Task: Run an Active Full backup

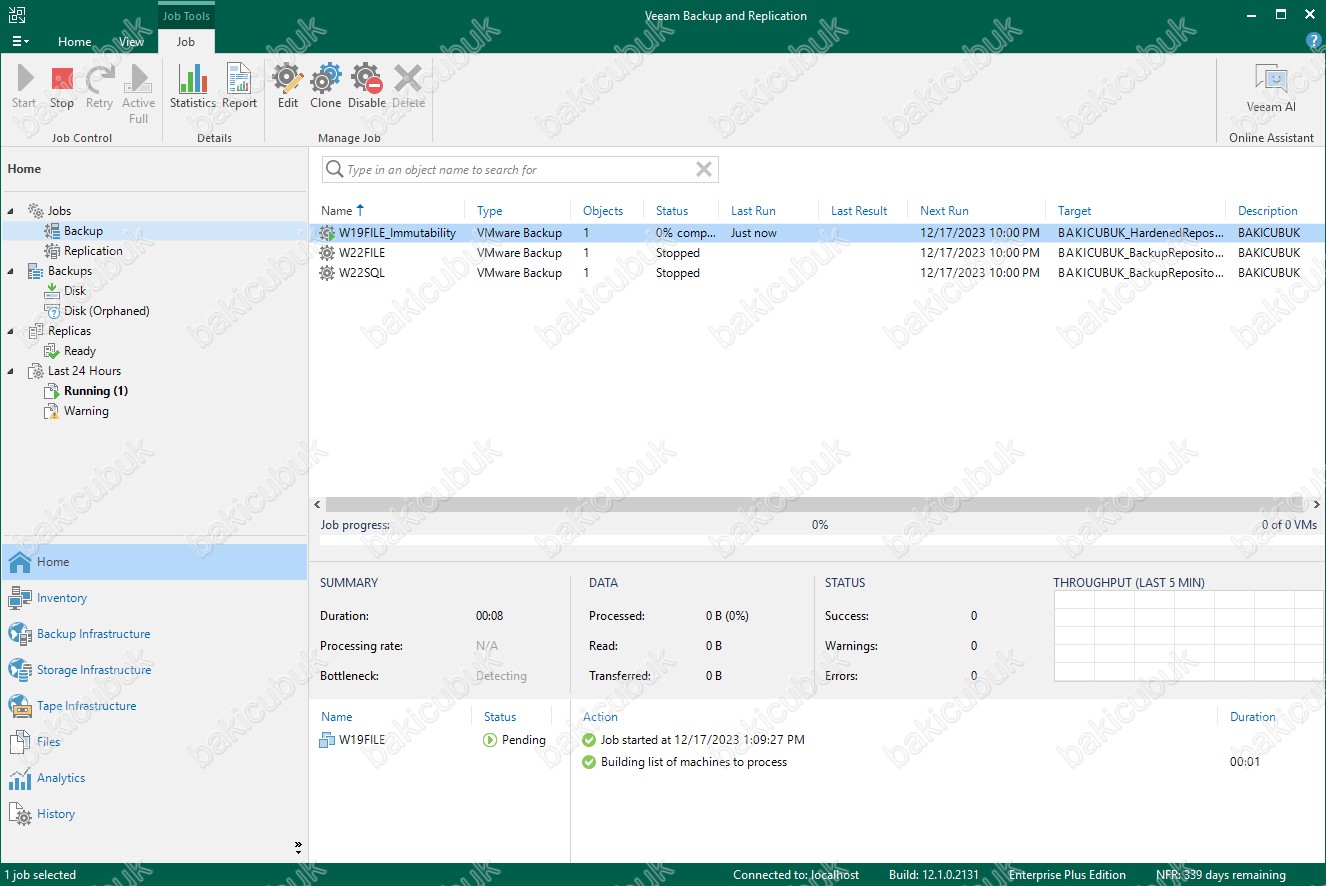Action: click(x=138, y=93)
